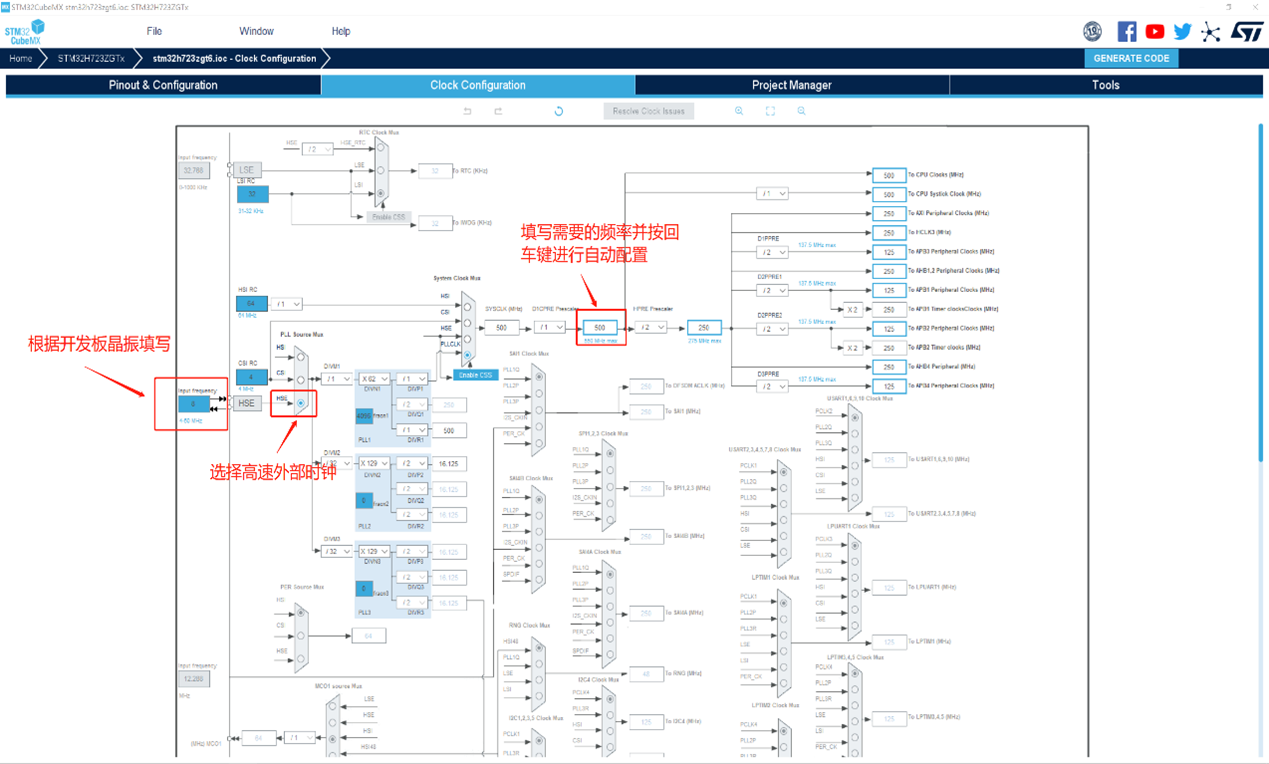Image resolution: width=1269 pixels, height=764 pixels.
Task: Click the refresh clock tree icon
Action: pos(558,111)
